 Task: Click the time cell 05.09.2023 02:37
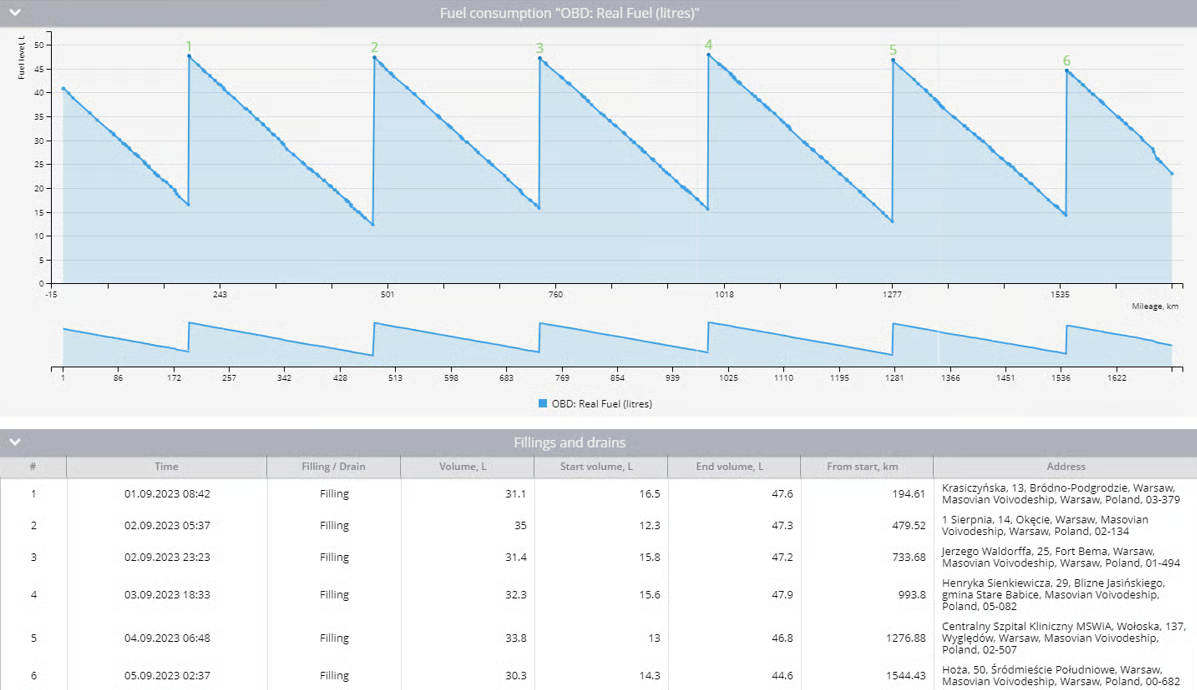point(167,675)
